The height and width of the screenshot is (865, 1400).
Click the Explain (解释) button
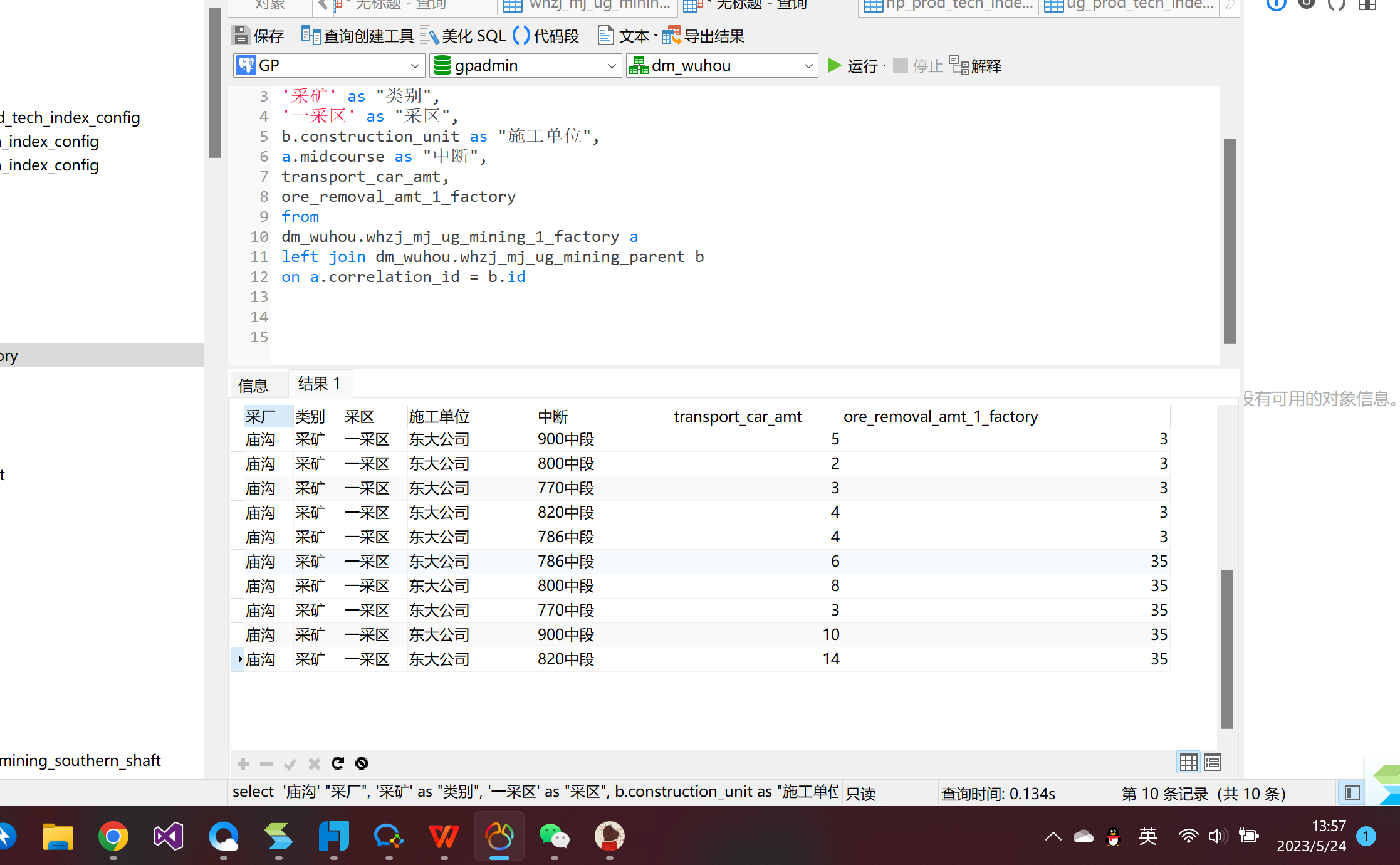click(x=975, y=66)
